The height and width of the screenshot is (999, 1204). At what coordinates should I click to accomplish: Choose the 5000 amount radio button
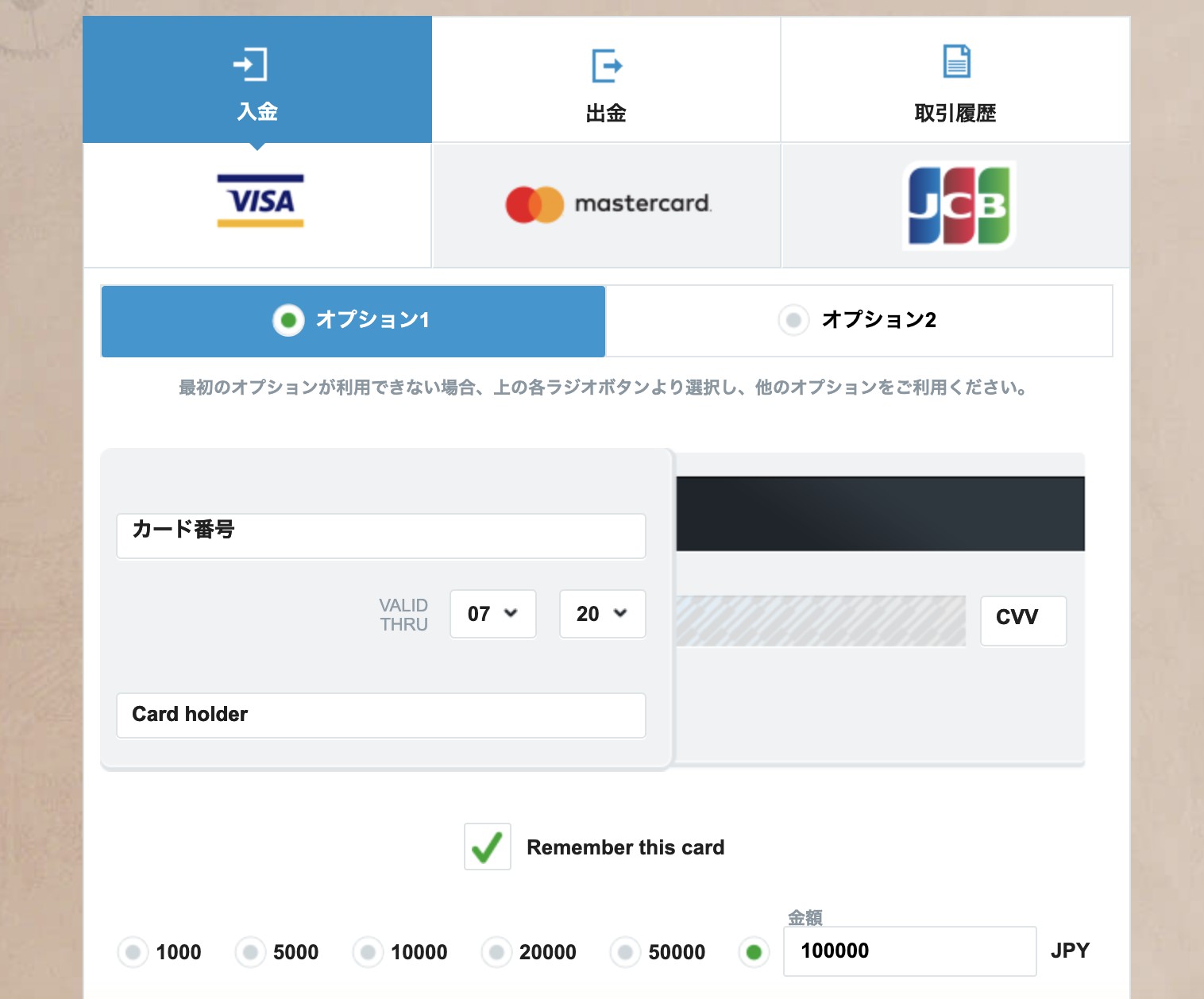point(251,951)
